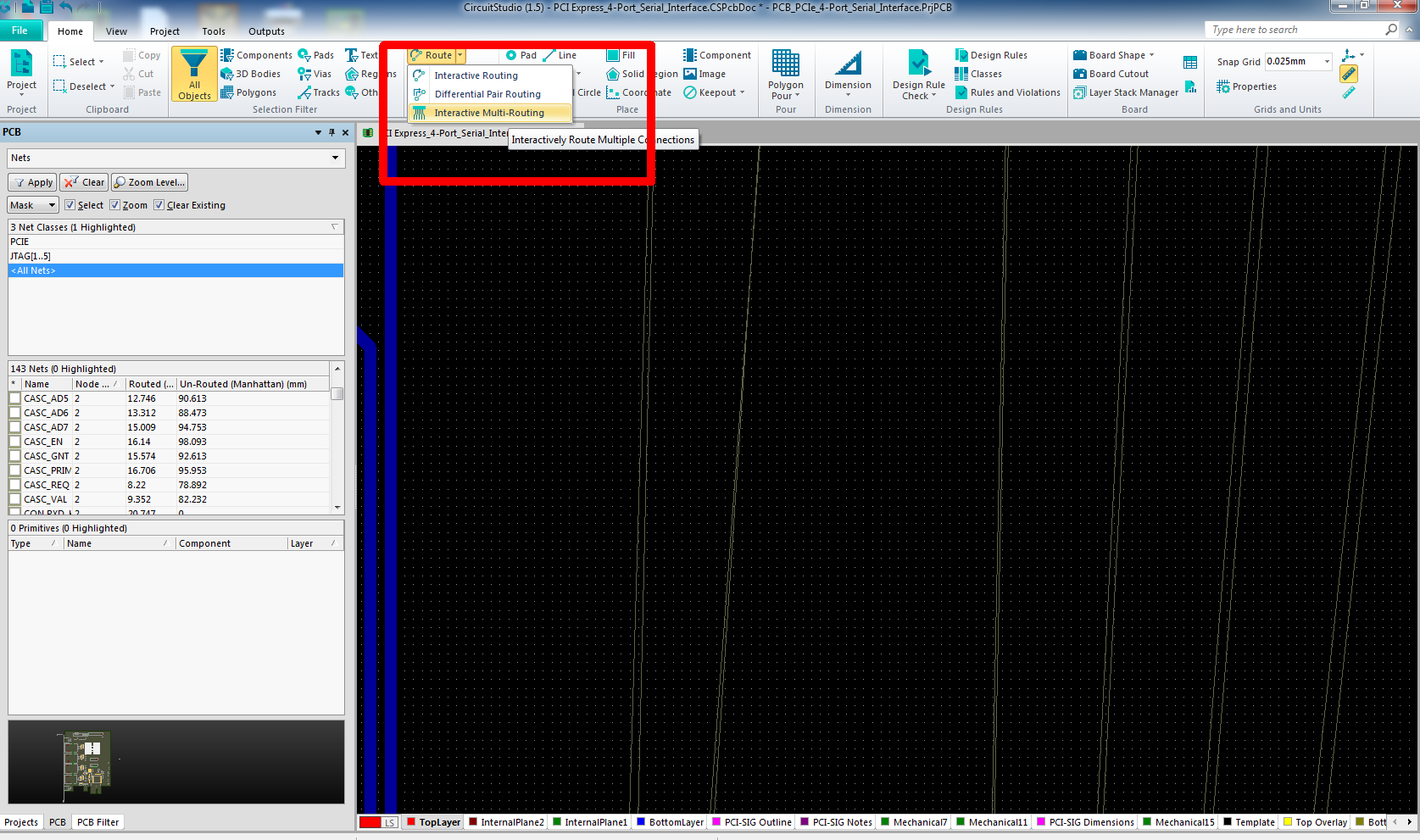Open the Snap Grid value dropdown

[x=1327, y=61]
